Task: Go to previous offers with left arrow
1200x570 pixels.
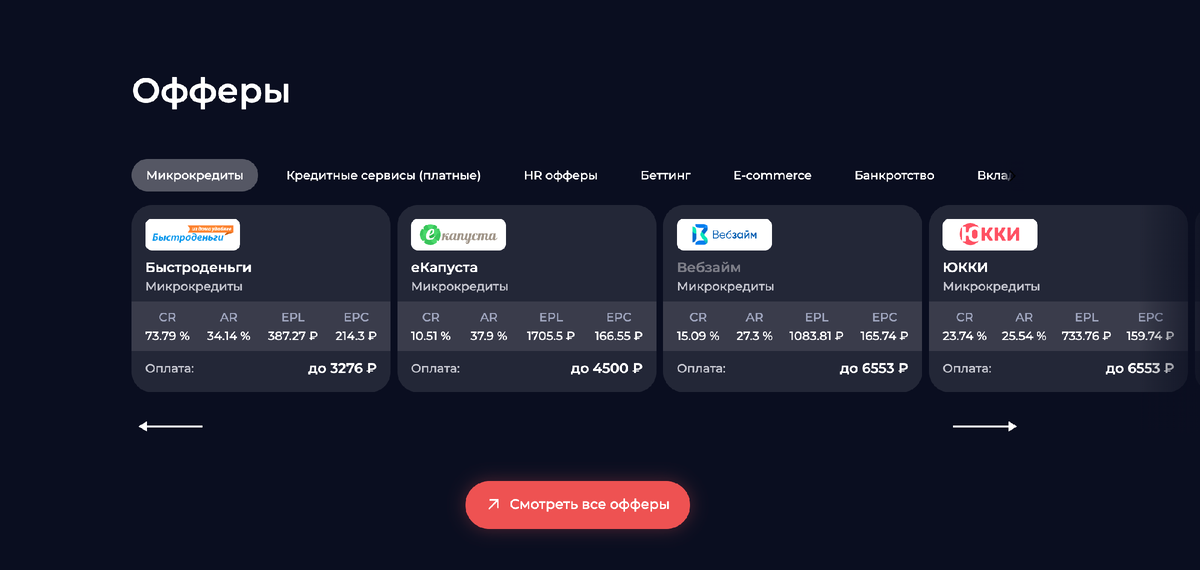Action: click(170, 426)
